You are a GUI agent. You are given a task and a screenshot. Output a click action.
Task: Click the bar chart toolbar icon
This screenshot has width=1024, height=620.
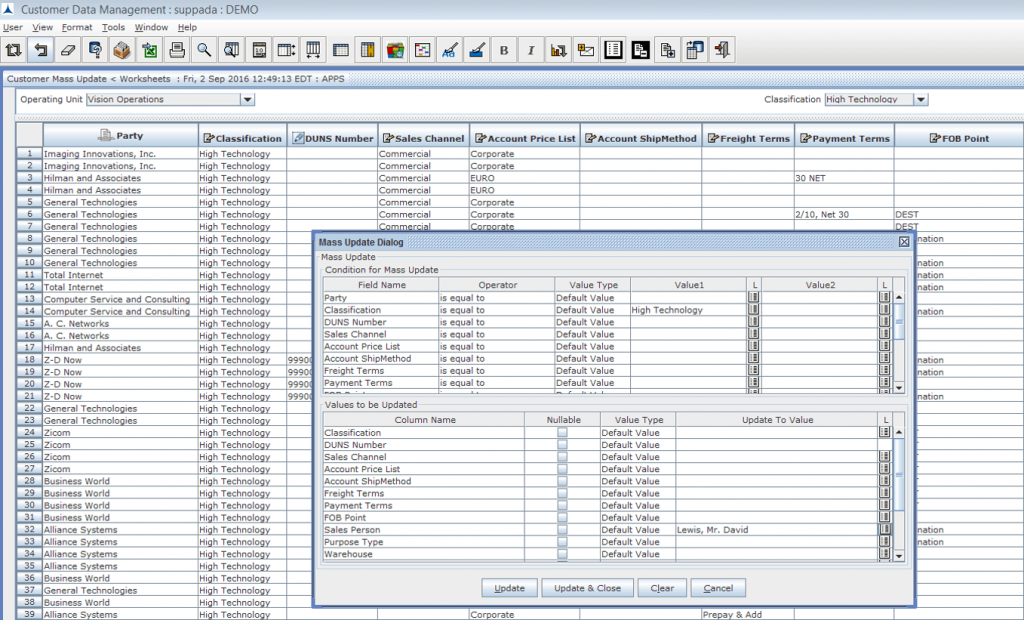(x=558, y=49)
